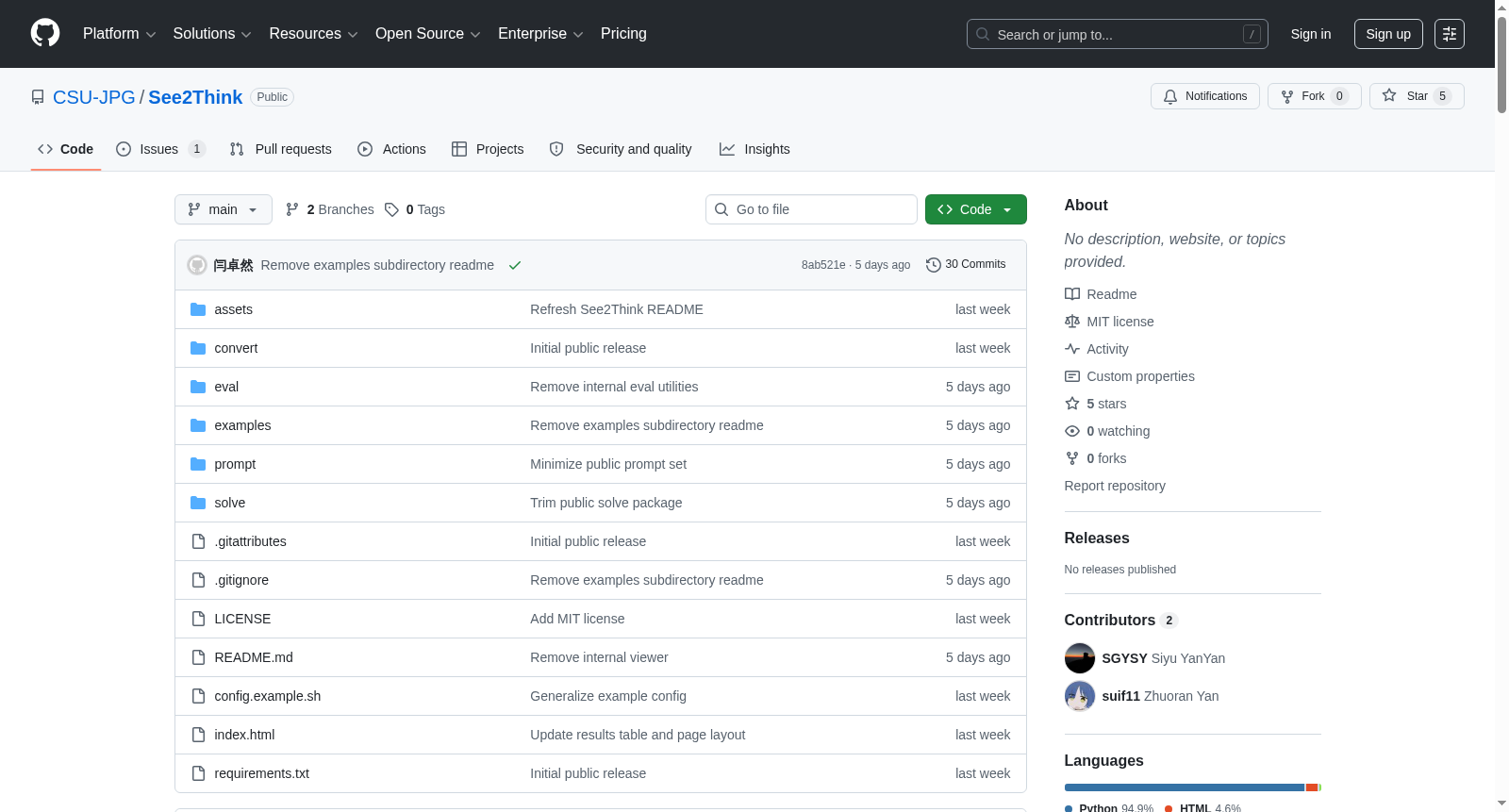Screen dimensions: 1509x812
Task: Fork the See2Think repository
Action: pos(1315,96)
